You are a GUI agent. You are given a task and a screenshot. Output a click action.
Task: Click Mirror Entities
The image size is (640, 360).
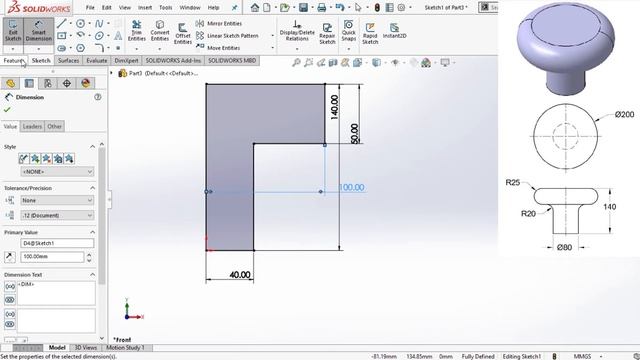coord(219,24)
